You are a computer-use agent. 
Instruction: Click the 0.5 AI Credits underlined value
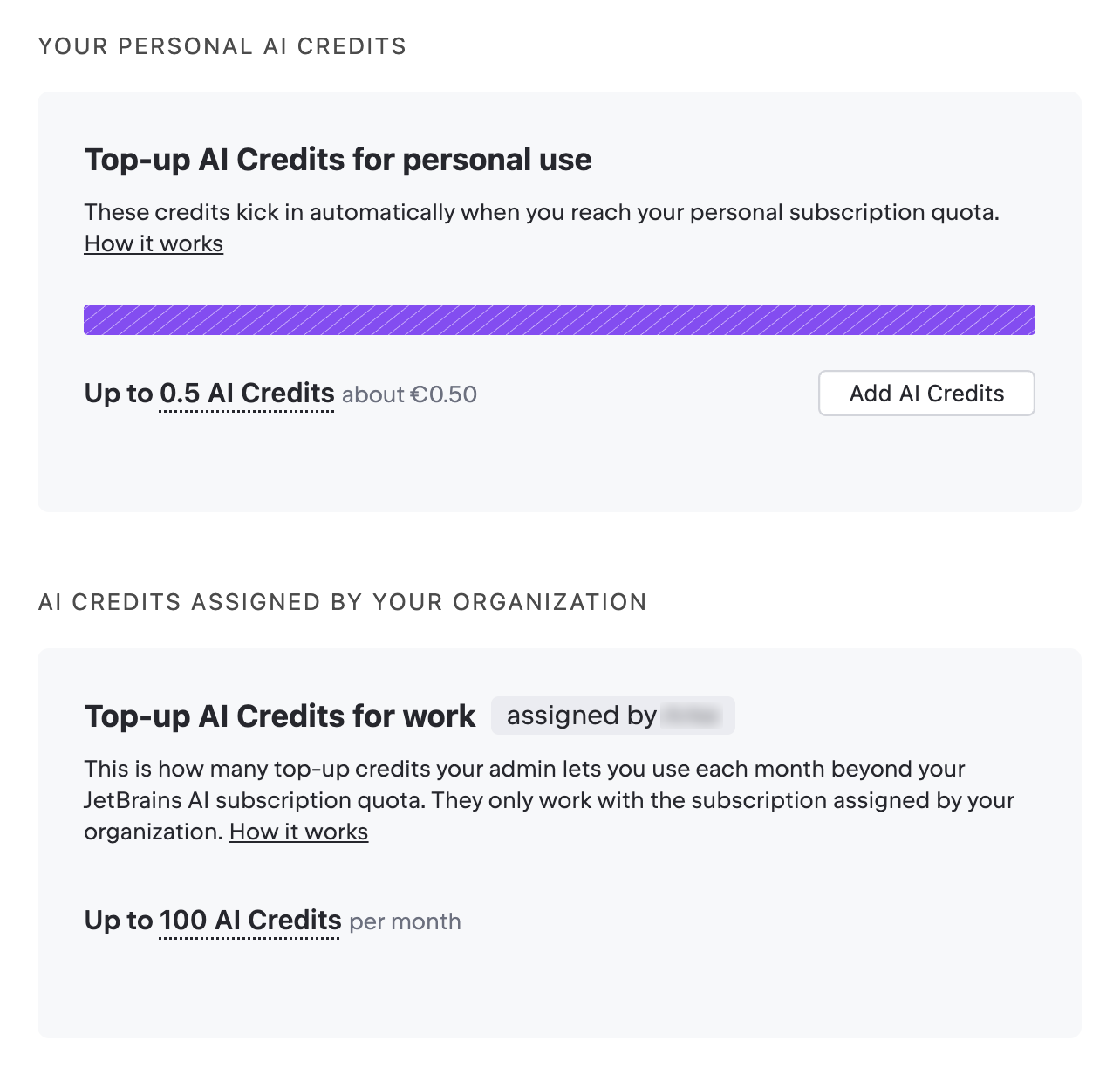245,394
